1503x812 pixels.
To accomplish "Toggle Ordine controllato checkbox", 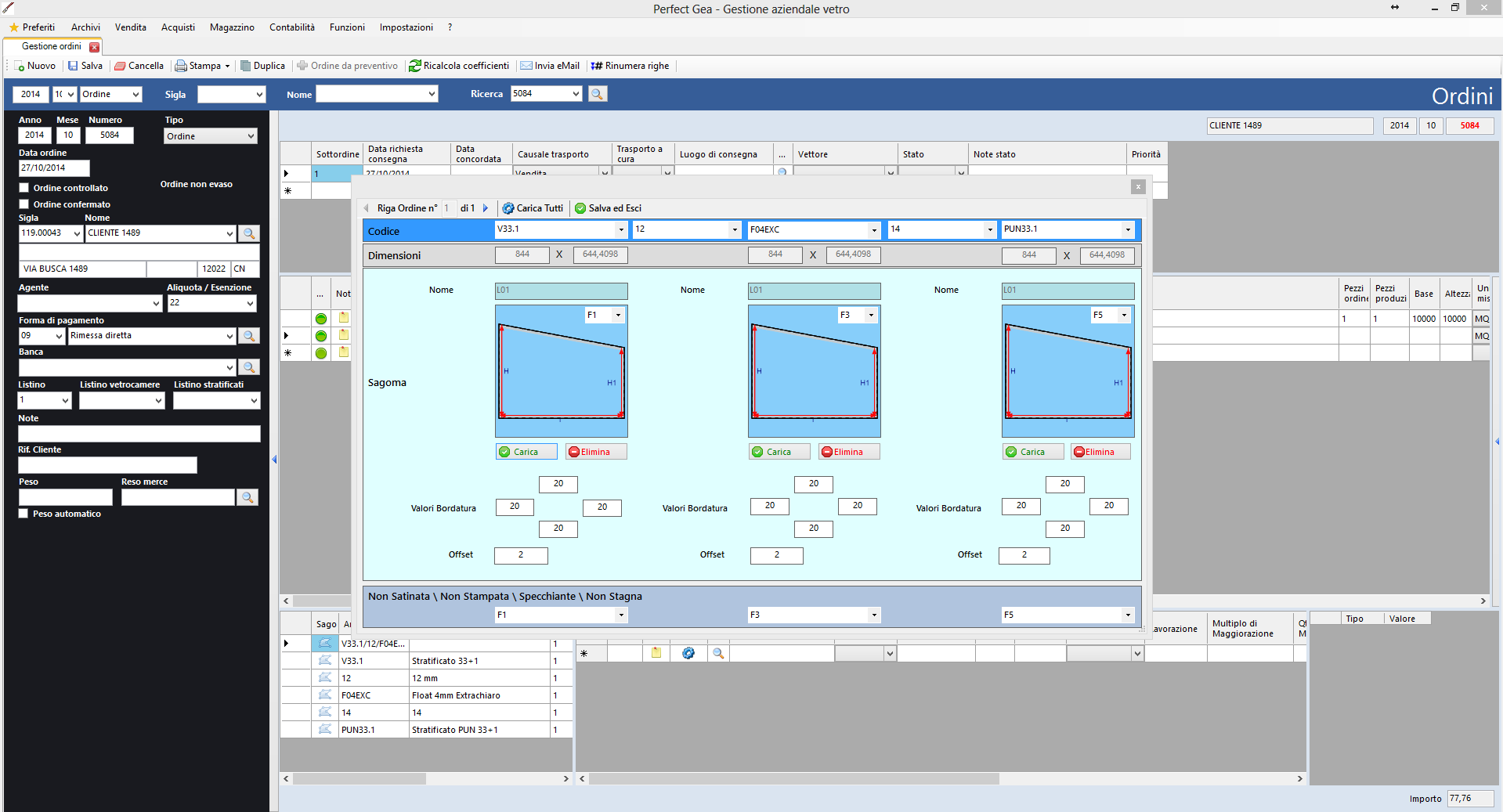I will point(23,188).
